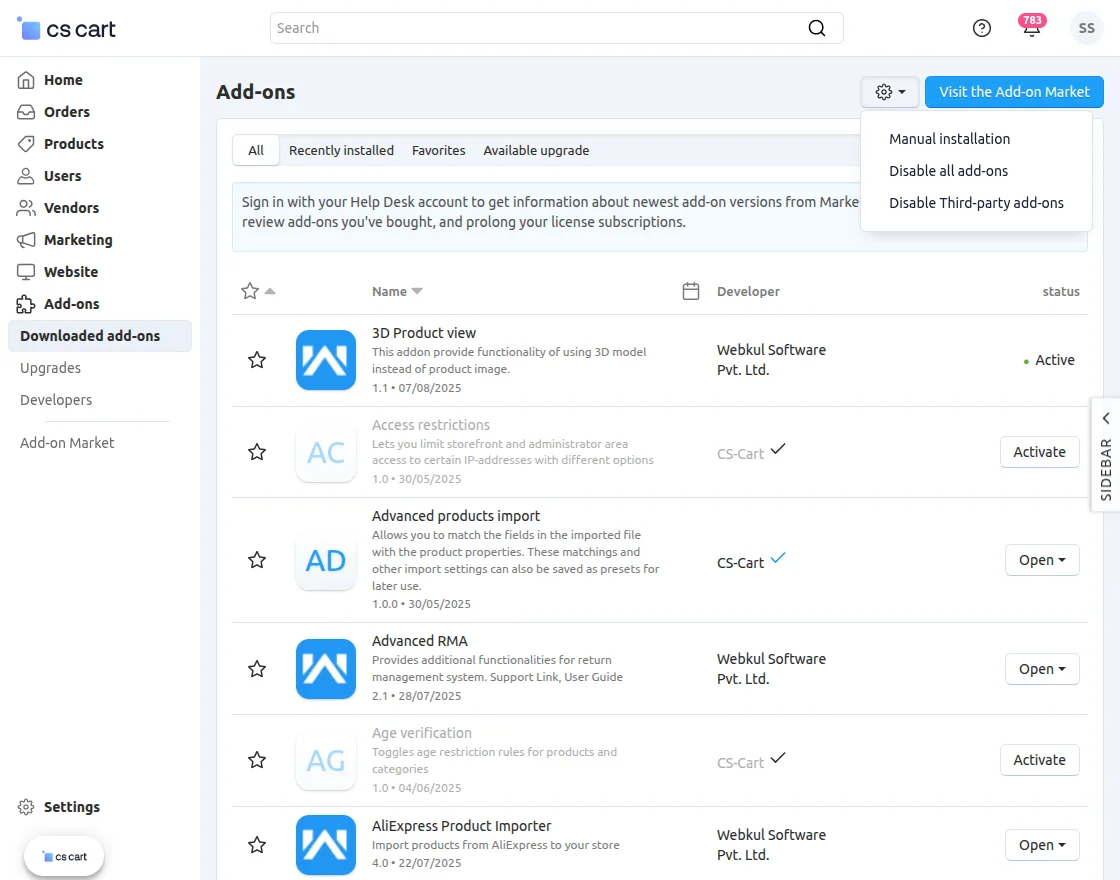The height and width of the screenshot is (880, 1120).
Task: Click the notifications bell showing 783
Action: coord(1032,28)
